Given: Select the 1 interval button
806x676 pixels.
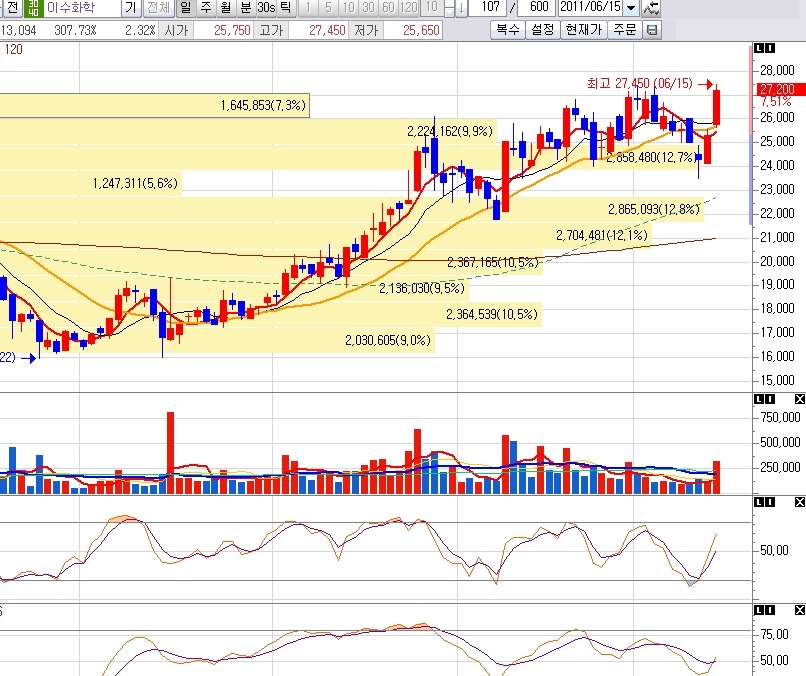Looking at the screenshot, I should (x=308, y=8).
